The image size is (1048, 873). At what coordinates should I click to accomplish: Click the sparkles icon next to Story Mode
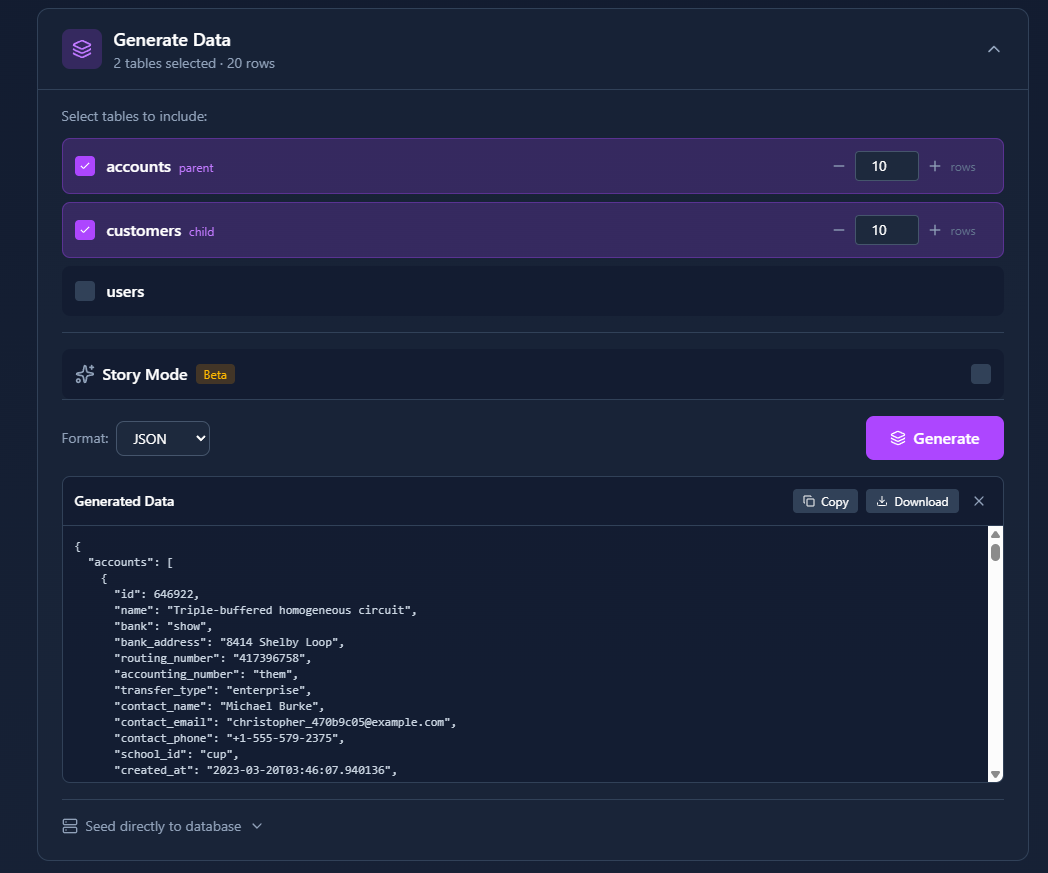85,374
